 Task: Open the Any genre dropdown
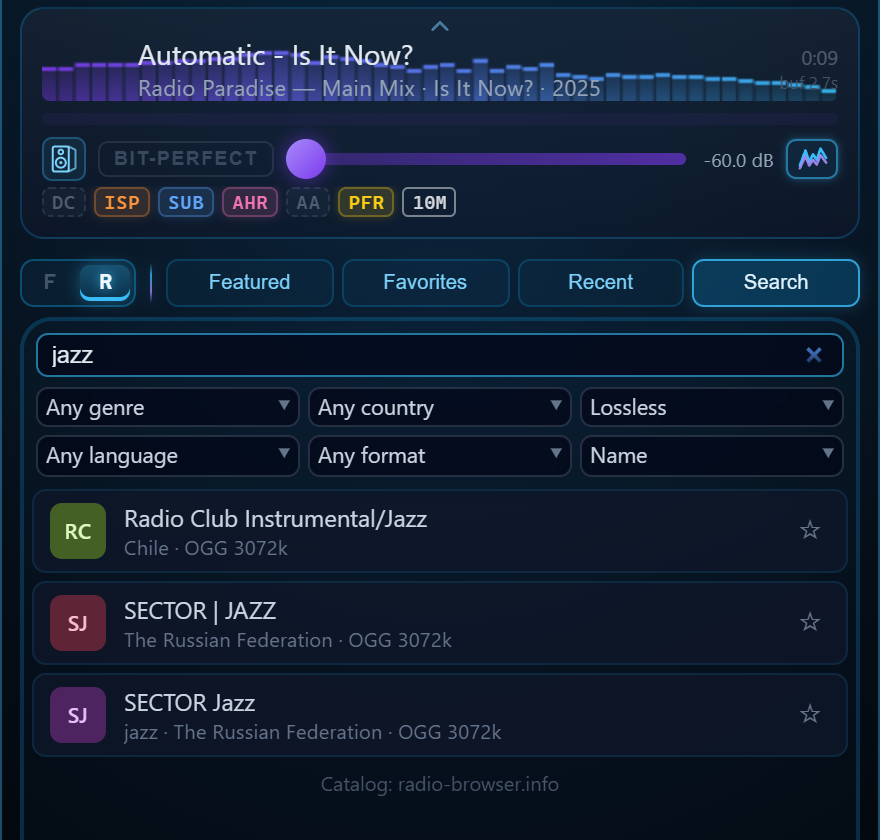point(168,407)
